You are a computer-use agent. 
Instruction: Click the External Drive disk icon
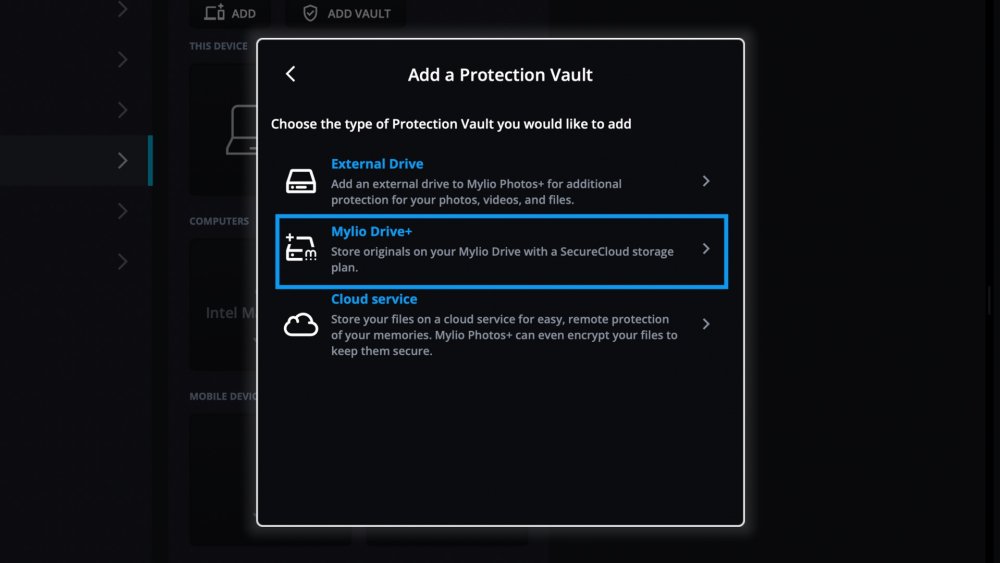click(301, 181)
